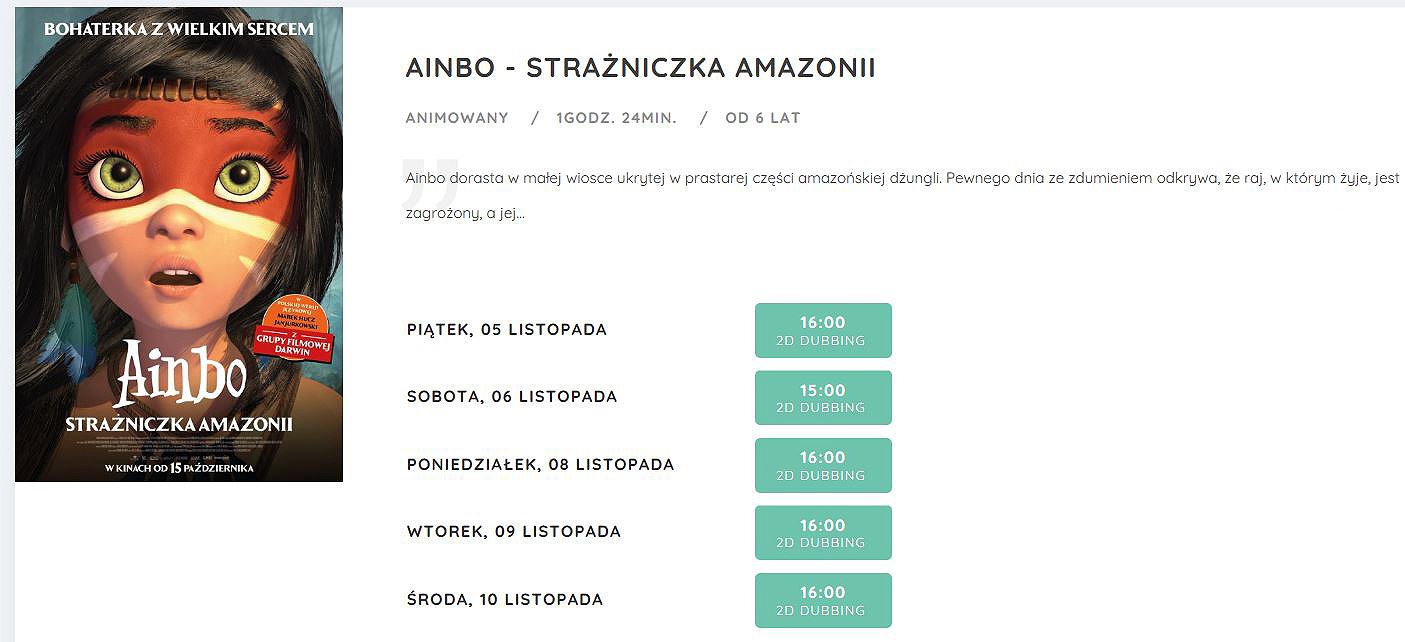The height and width of the screenshot is (642, 1405).
Task: Click the 1GODZ. 24MIN. duration label
Action: pos(616,118)
